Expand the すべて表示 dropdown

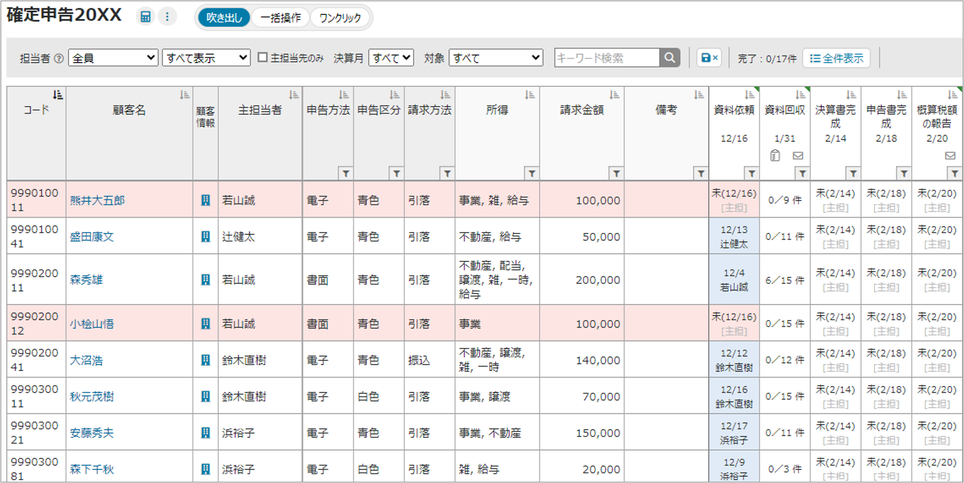[206, 58]
